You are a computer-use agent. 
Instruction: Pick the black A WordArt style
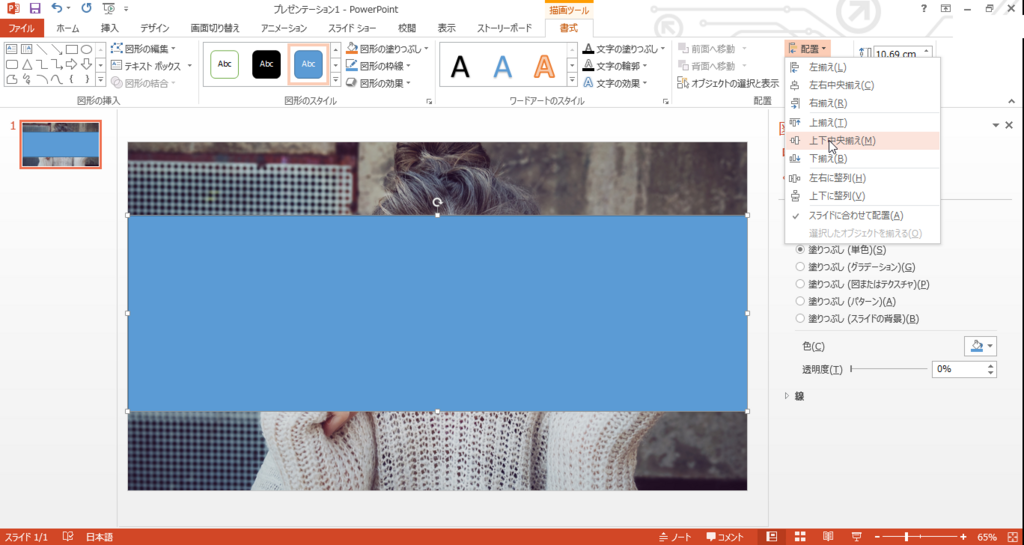point(460,66)
